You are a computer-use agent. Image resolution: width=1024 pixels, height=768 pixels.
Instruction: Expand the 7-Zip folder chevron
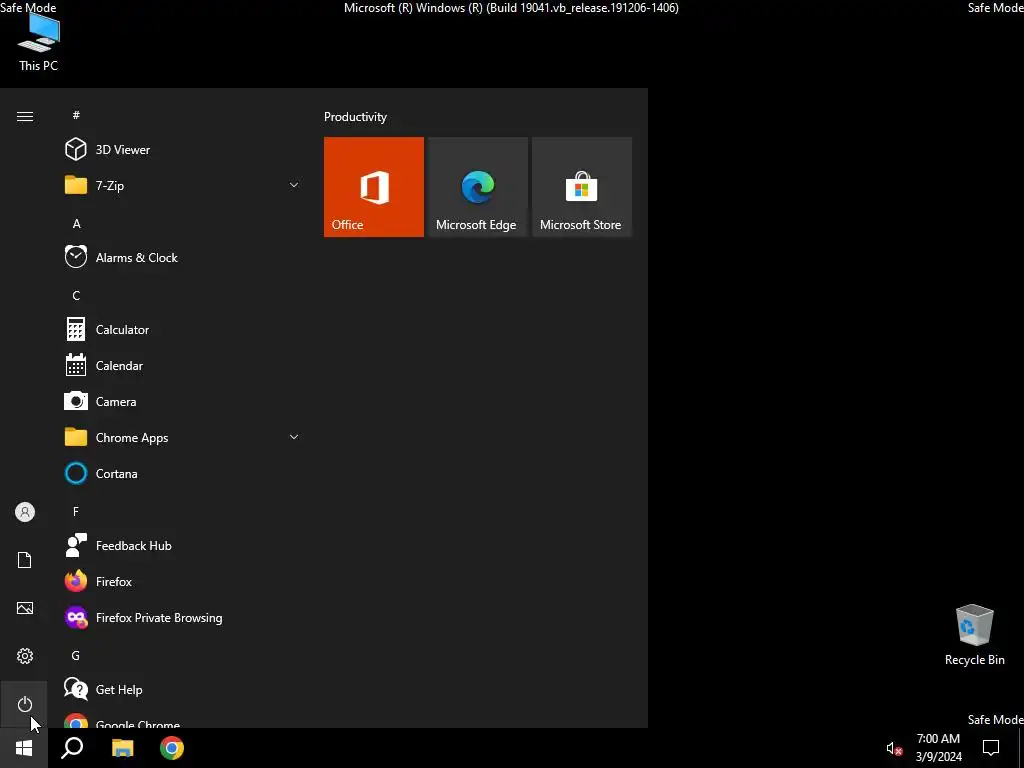pos(294,185)
